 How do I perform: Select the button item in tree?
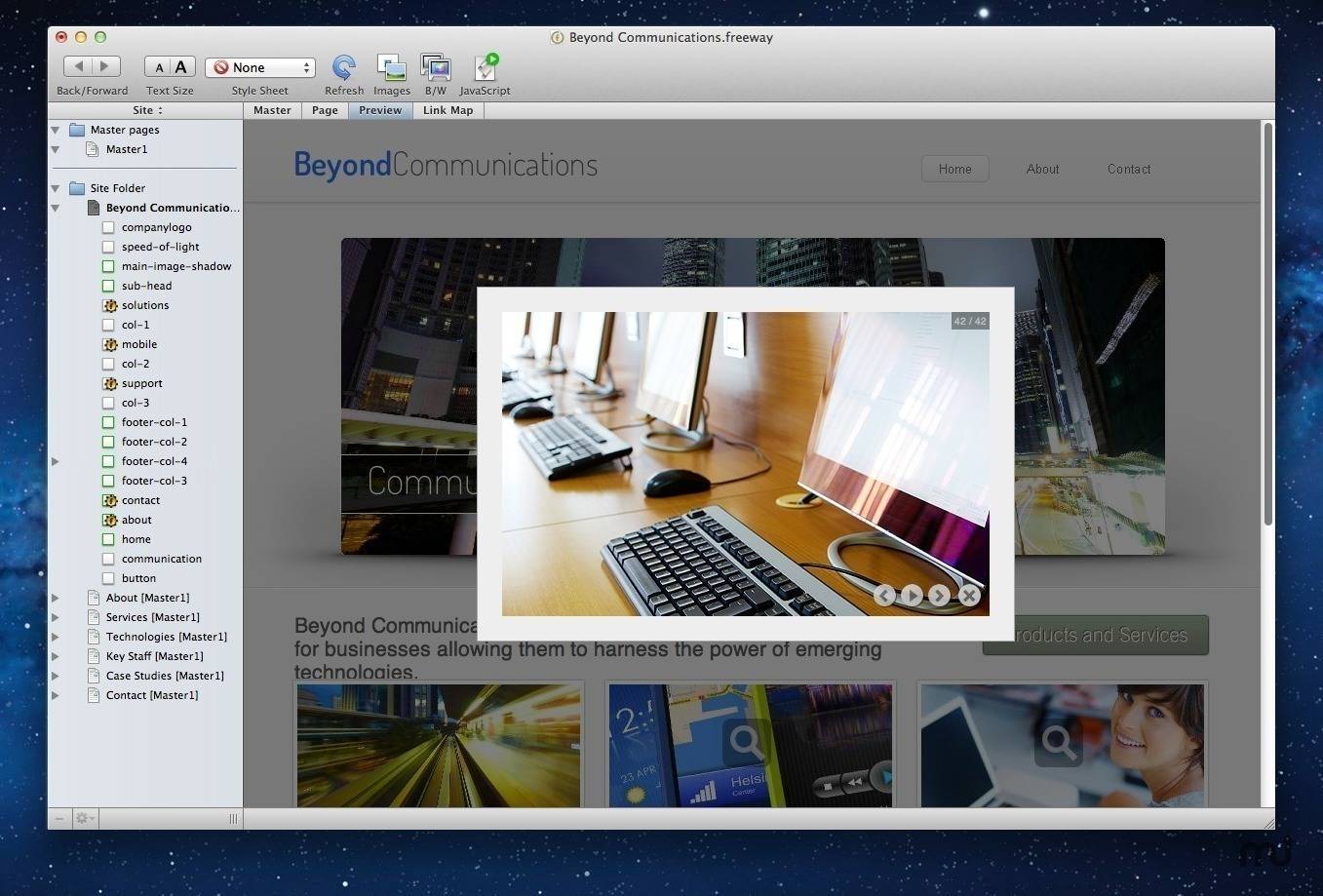(138, 578)
